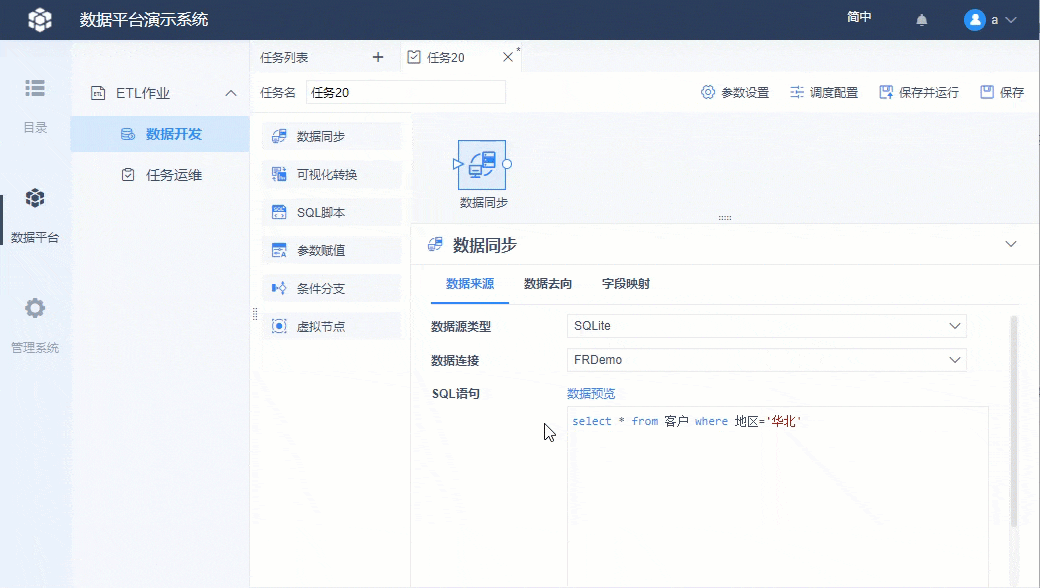Switch to the 数据来源 tab
Image resolution: width=1040 pixels, height=588 pixels.
click(470, 284)
